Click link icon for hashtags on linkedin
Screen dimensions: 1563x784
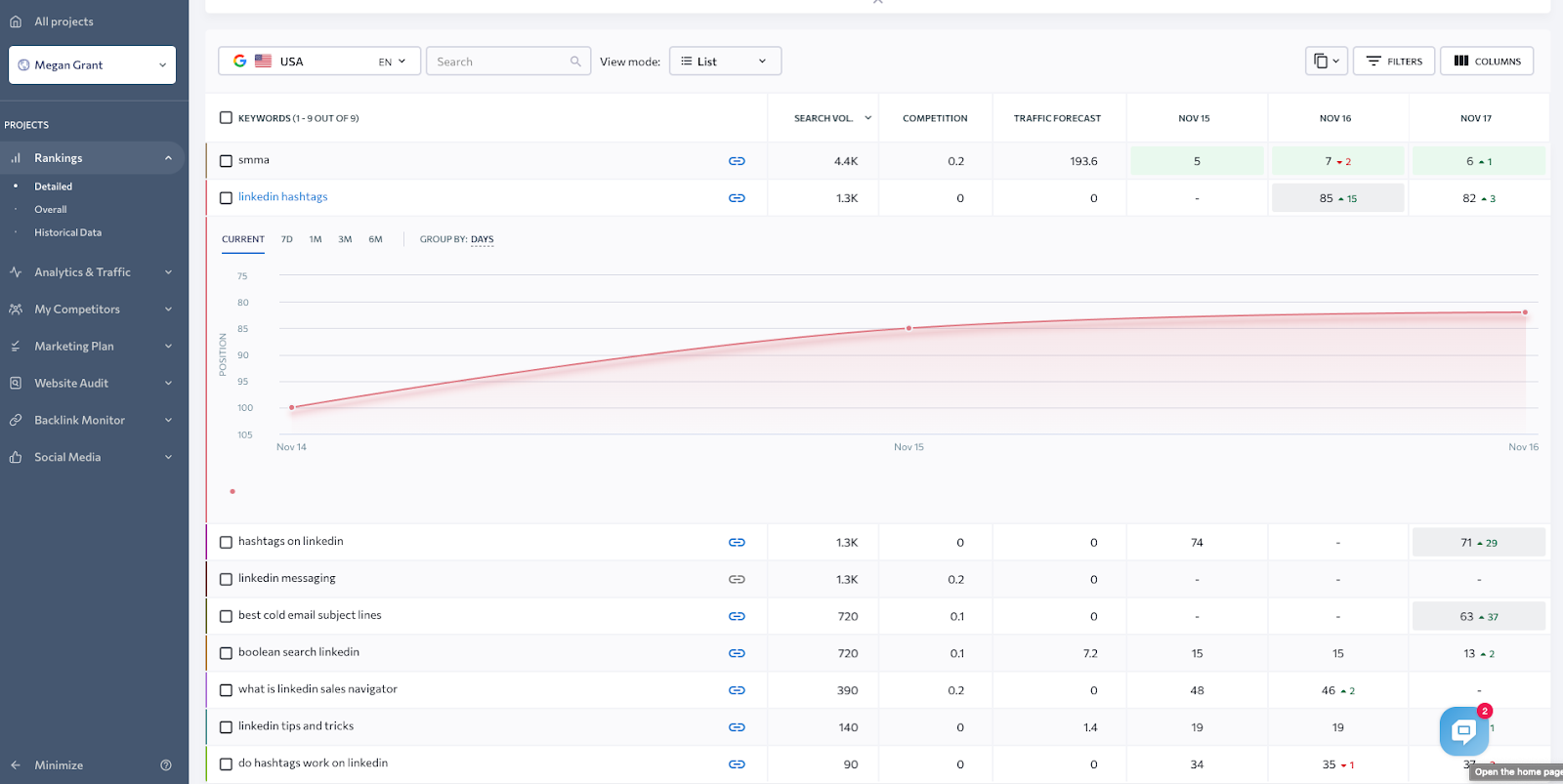(737, 543)
